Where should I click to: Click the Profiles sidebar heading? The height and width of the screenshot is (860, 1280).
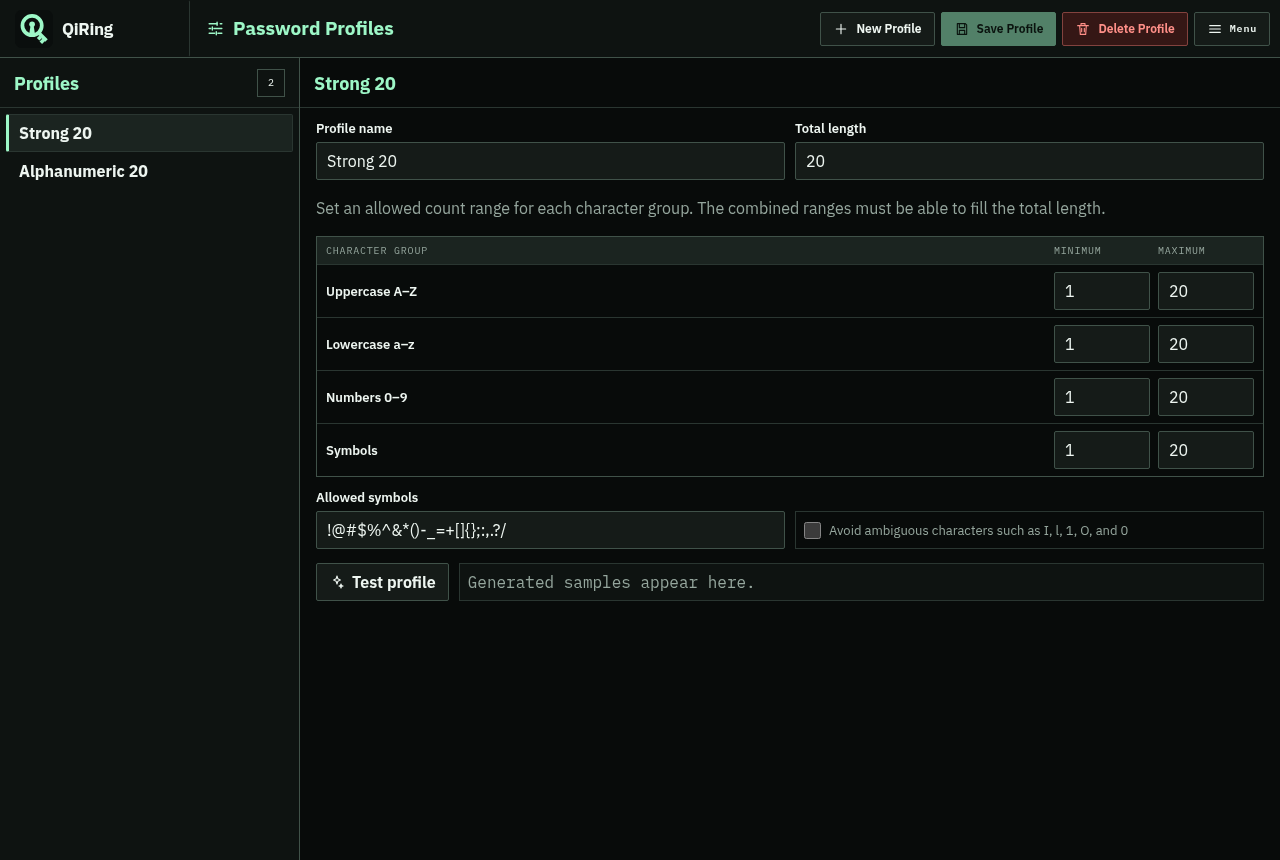coord(46,83)
